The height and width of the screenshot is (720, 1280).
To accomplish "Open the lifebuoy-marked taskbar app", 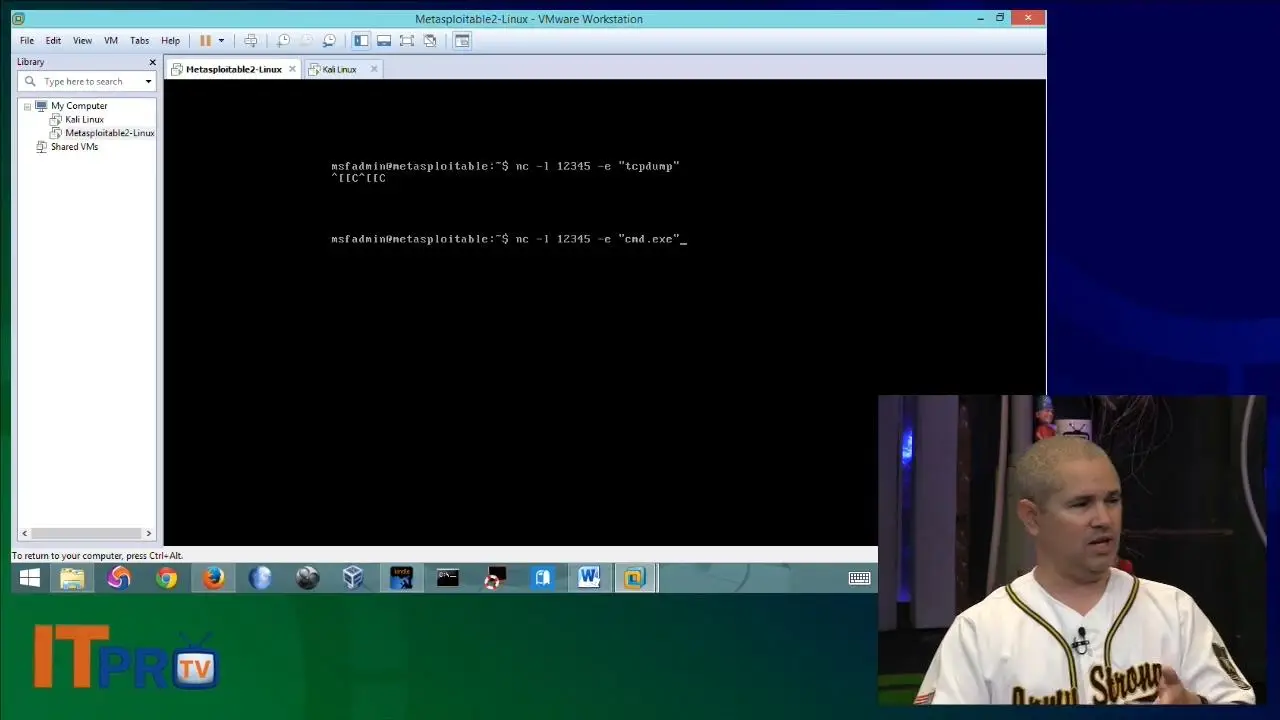I will coord(494,578).
